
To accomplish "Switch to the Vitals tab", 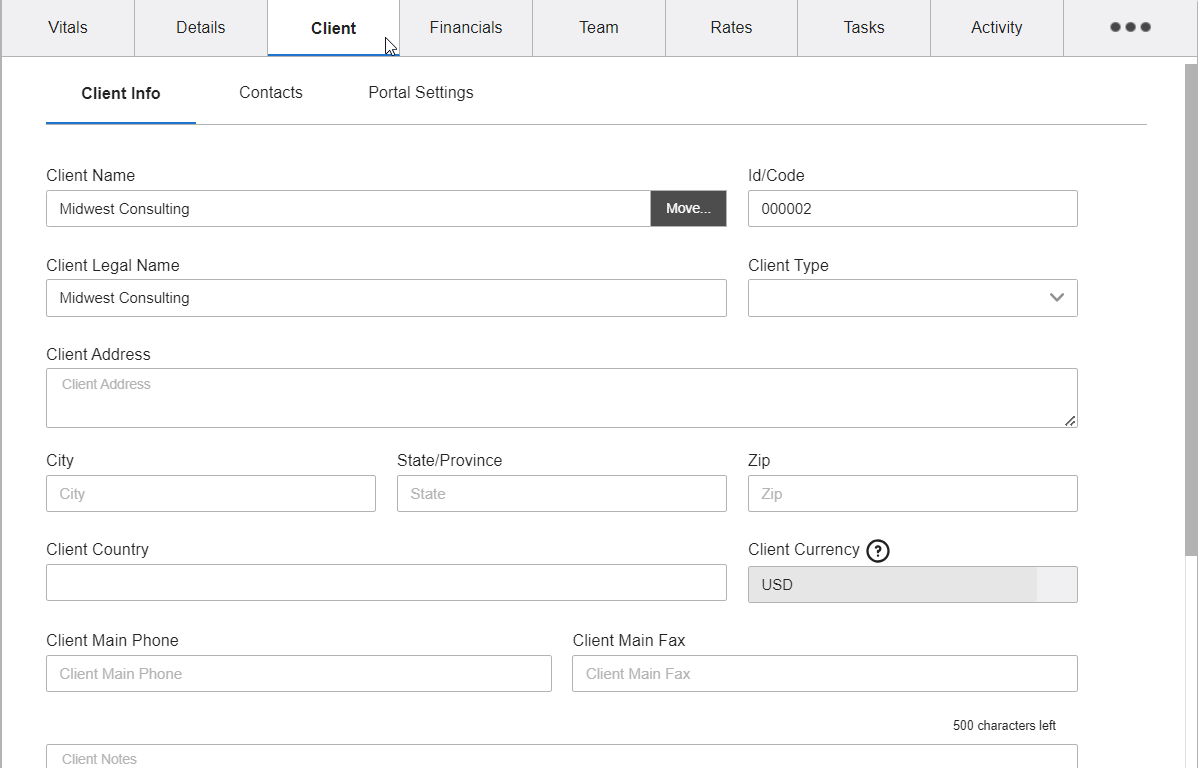I will coord(67,28).
